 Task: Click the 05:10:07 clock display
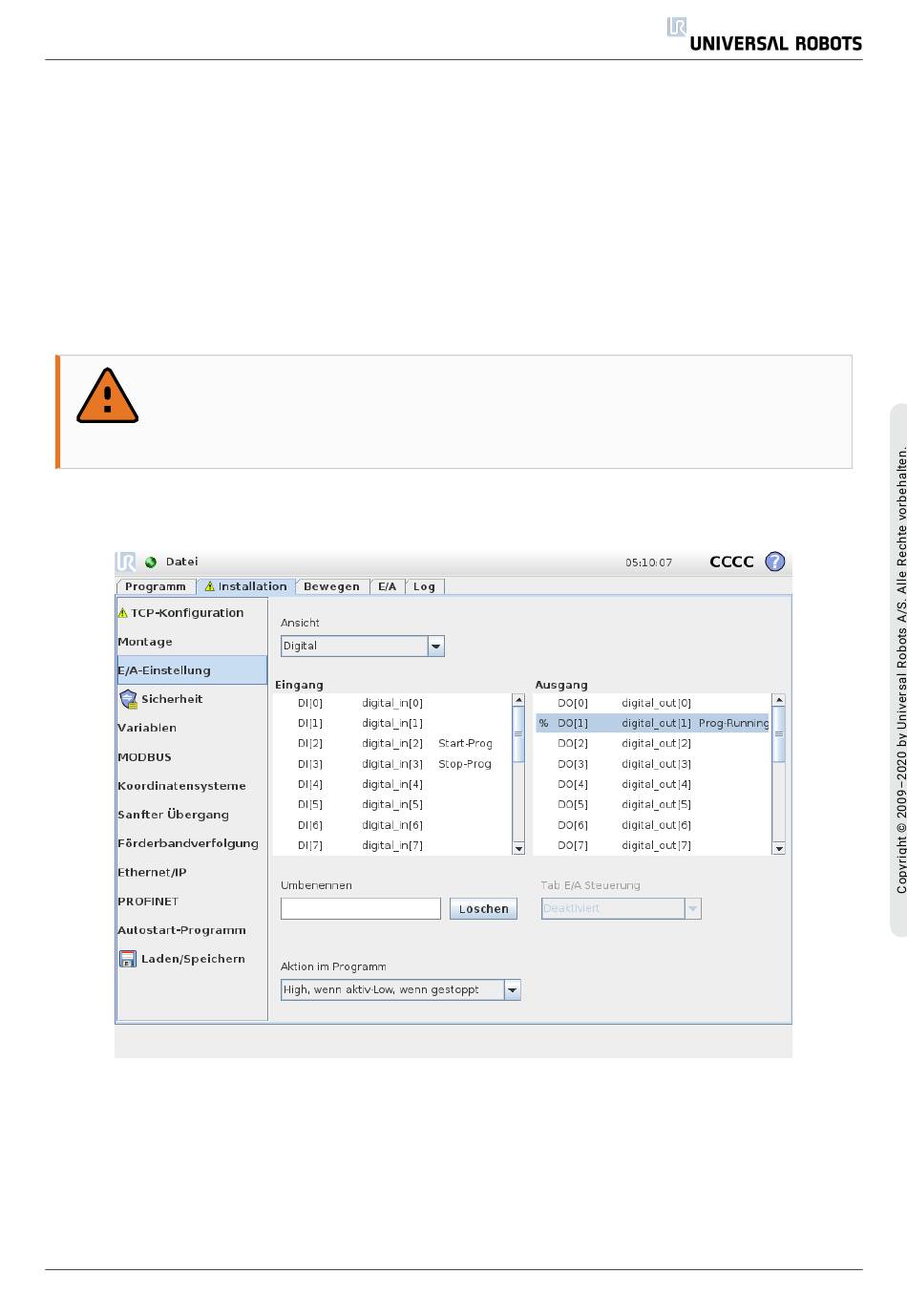pos(649,562)
